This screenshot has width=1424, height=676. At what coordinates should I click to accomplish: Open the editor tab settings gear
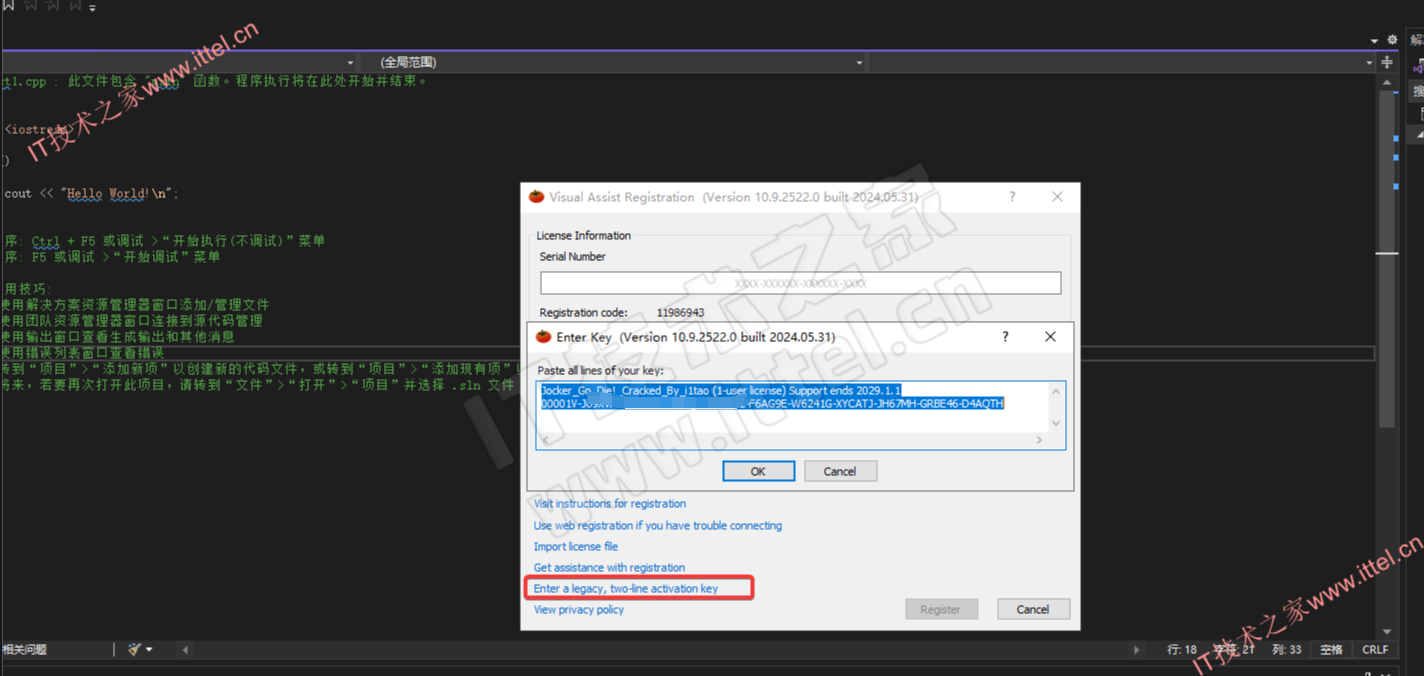(x=1392, y=40)
